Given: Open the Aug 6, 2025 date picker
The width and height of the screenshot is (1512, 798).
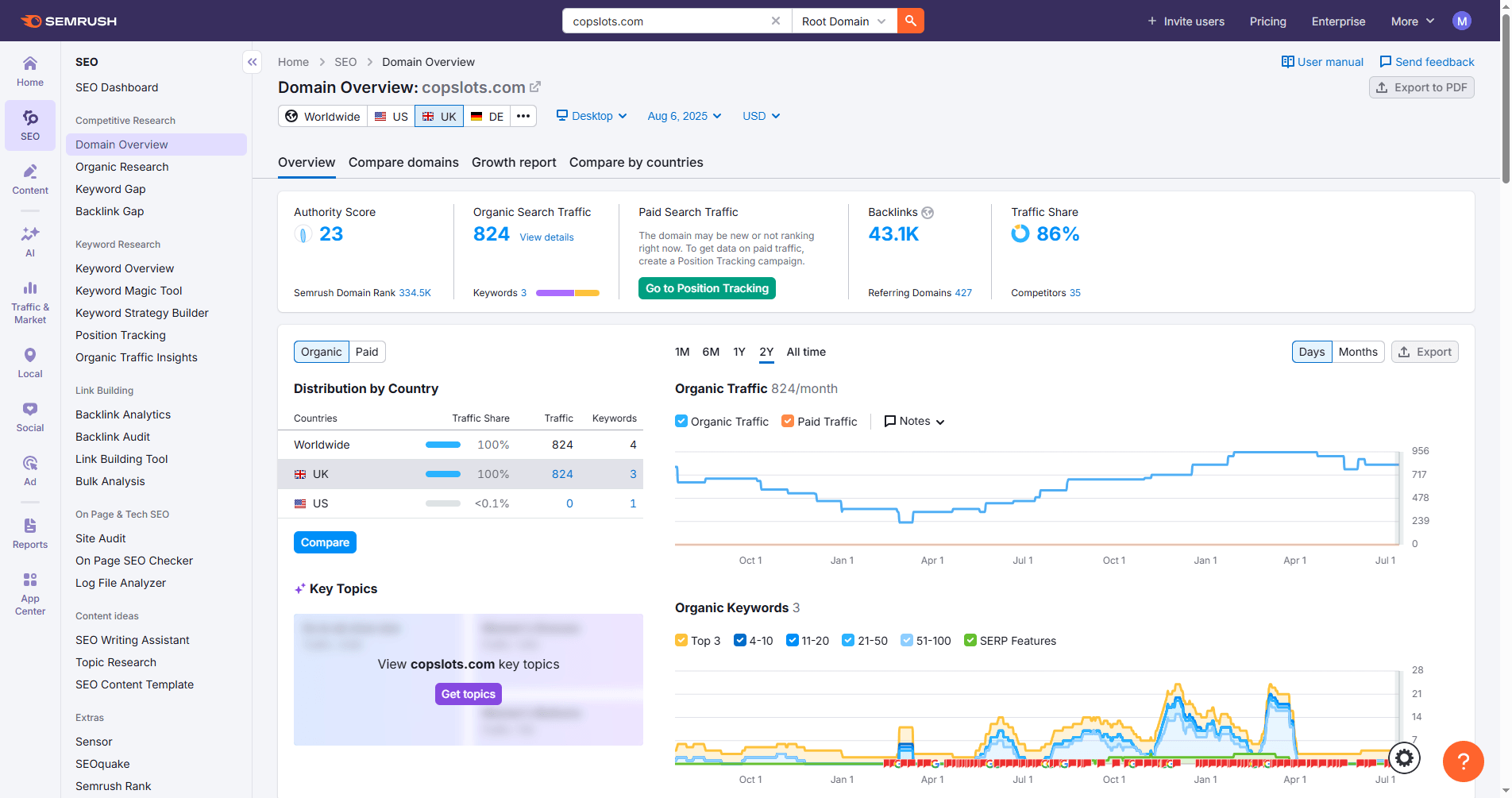Looking at the screenshot, I should [x=685, y=116].
